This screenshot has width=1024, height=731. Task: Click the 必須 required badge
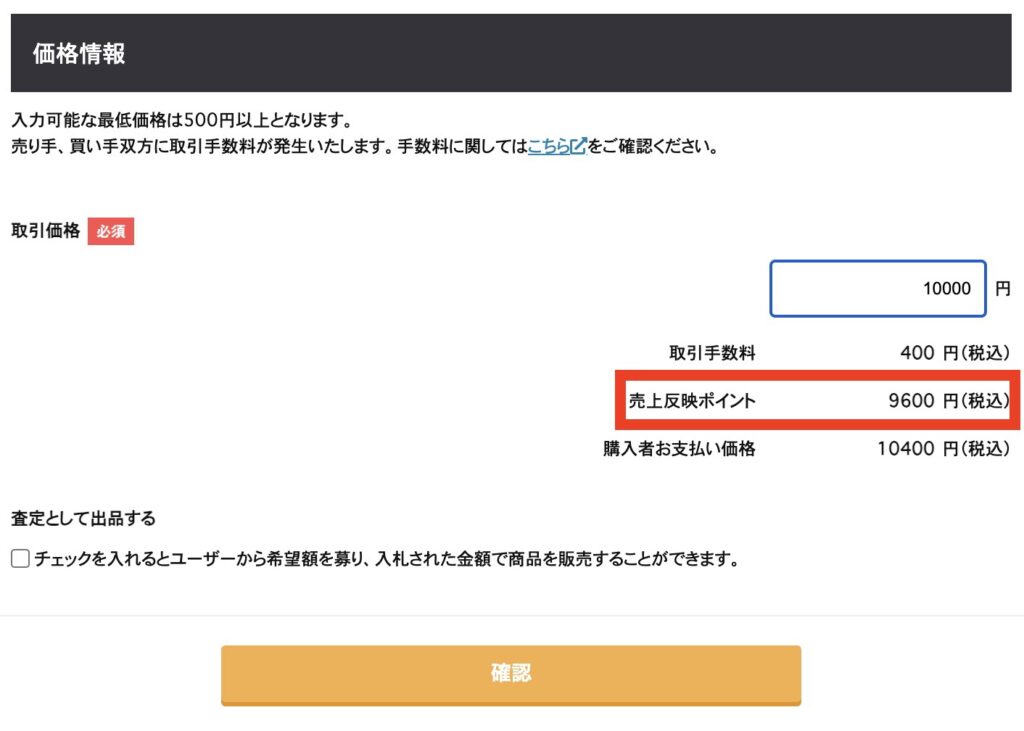pyautogui.click(x=111, y=231)
